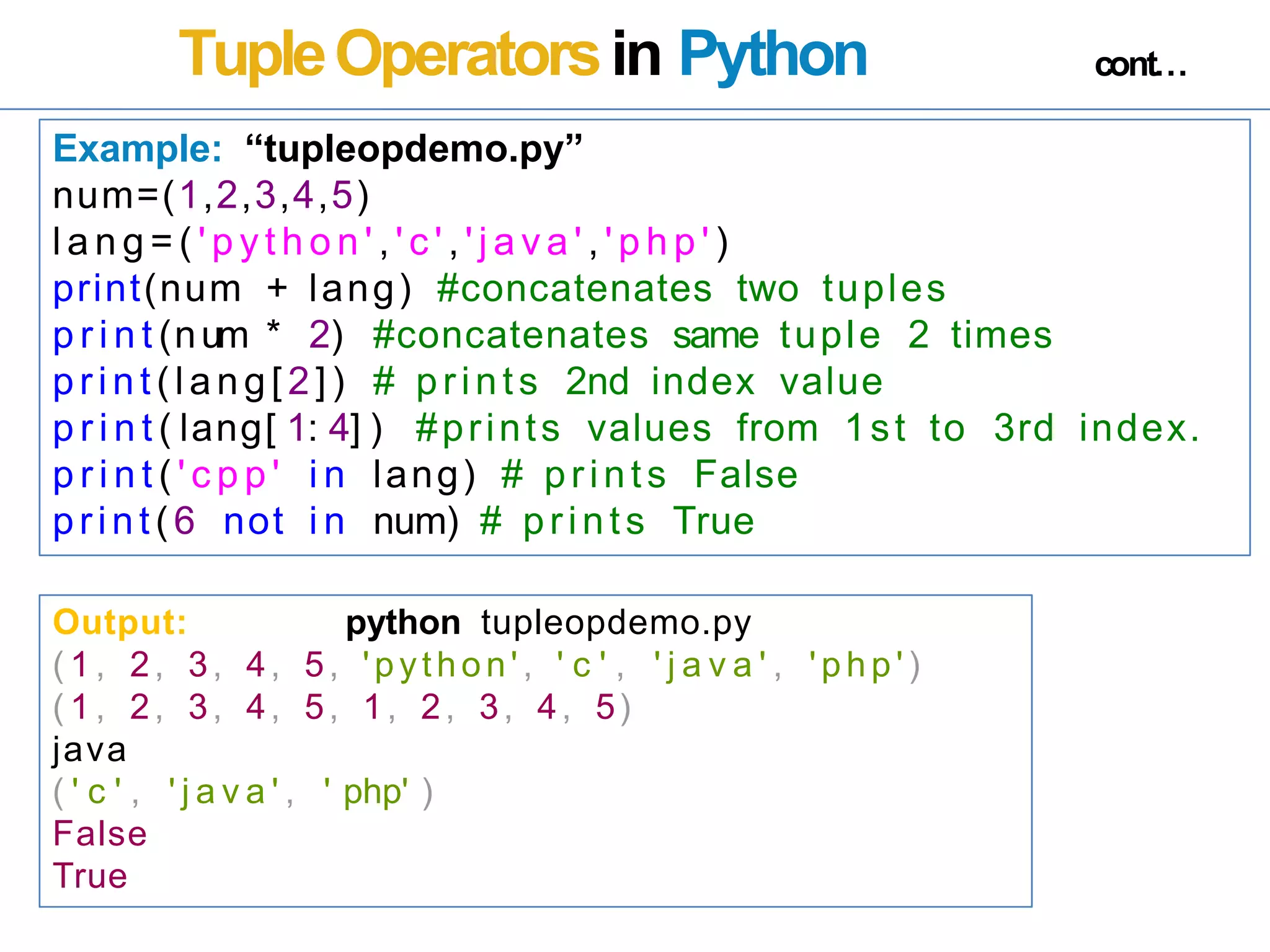Click the comment '# prints False'
The image size is (1270, 952).
click(x=649, y=475)
